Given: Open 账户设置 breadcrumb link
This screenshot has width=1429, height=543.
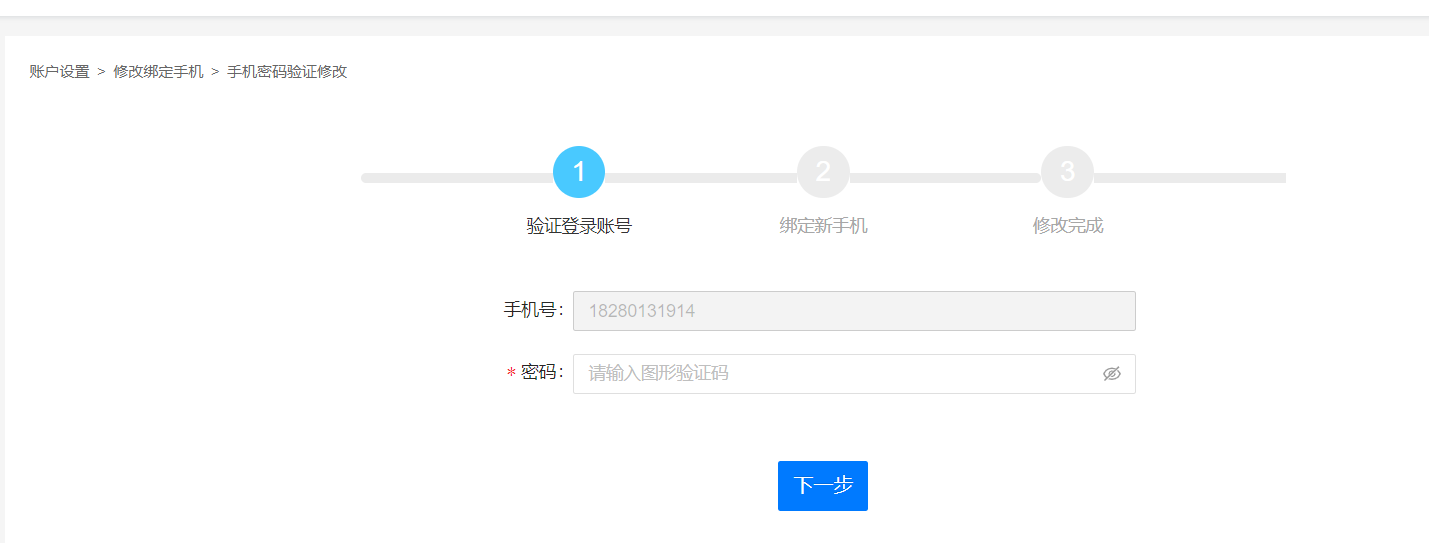Looking at the screenshot, I should [60, 72].
